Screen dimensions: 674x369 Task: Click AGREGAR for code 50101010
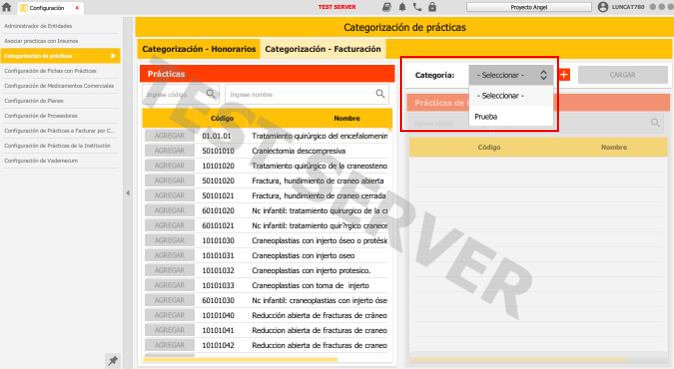click(x=169, y=151)
